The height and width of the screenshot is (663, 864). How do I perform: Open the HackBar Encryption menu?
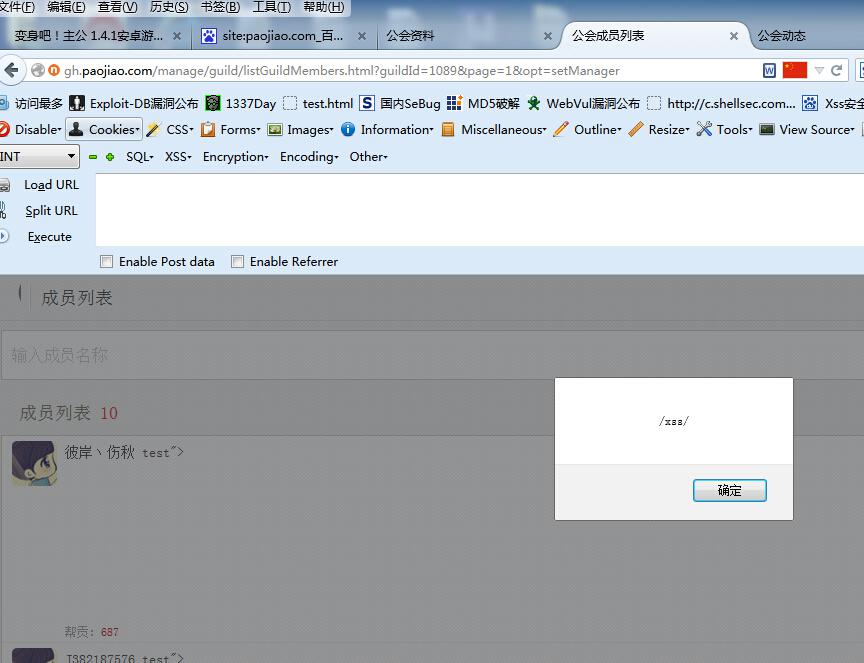point(235,157)
